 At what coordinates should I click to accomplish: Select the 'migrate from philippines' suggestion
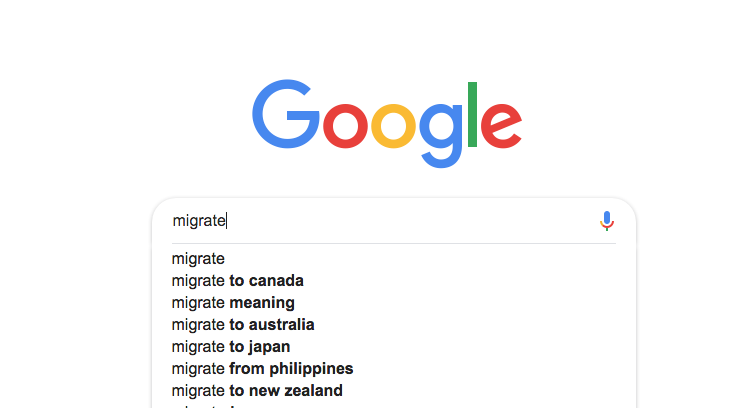coord(262,368)
